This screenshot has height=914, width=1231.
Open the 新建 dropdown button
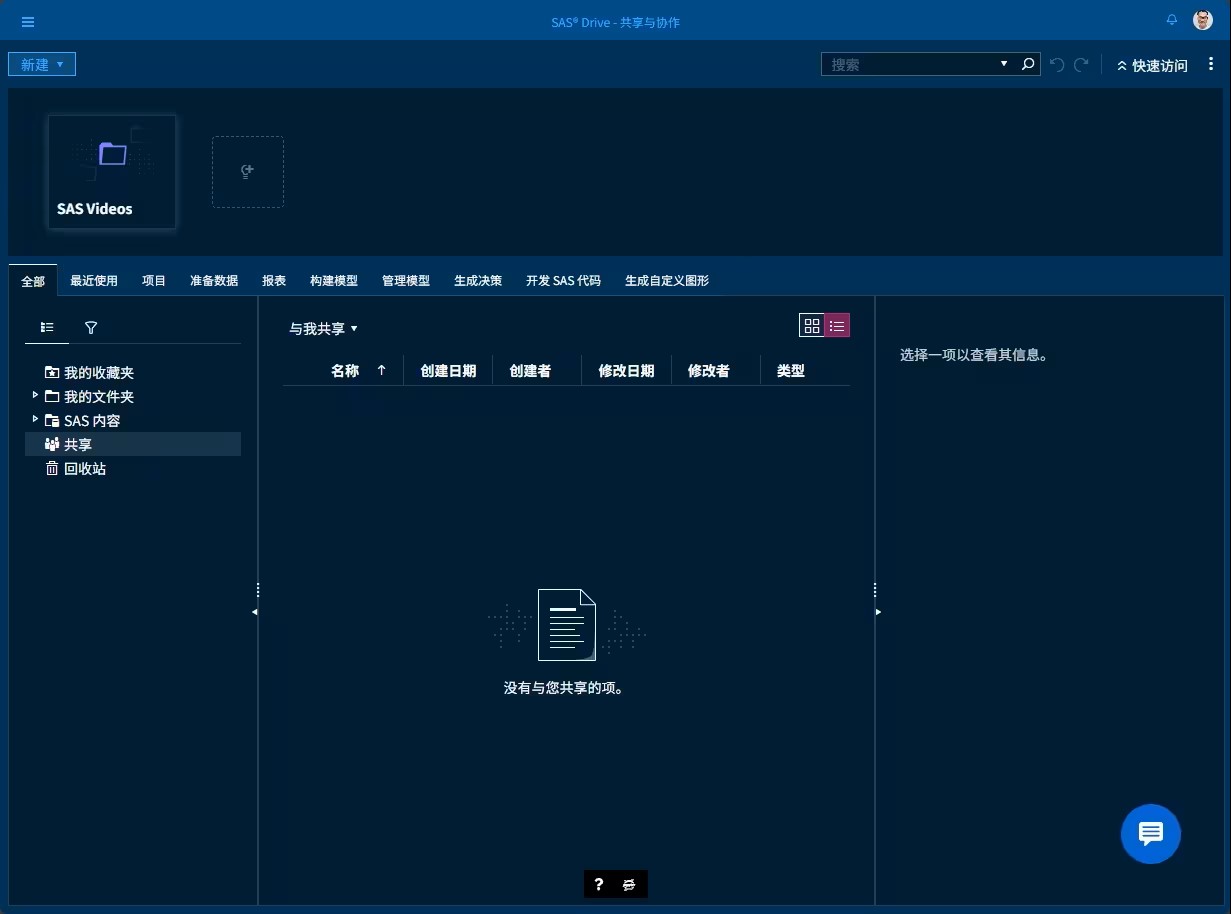(42, 64)
